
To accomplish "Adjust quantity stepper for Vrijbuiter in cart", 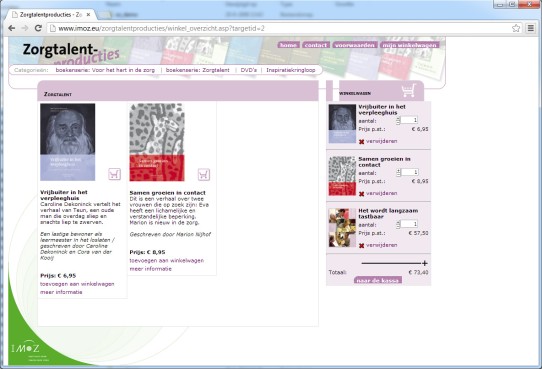I will click(x=398, y=120).
